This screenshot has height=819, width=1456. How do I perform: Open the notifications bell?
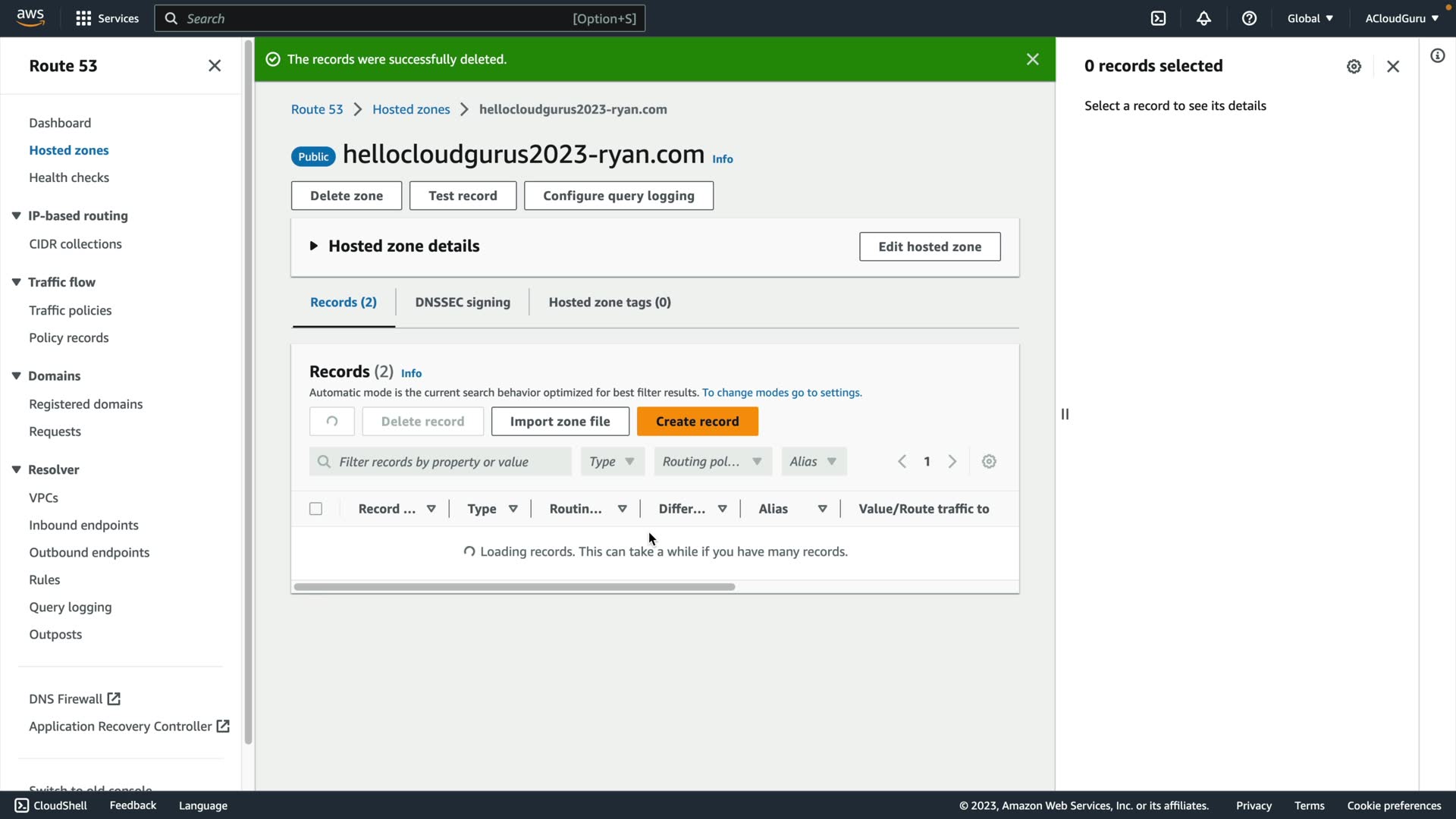(1203, 18)
